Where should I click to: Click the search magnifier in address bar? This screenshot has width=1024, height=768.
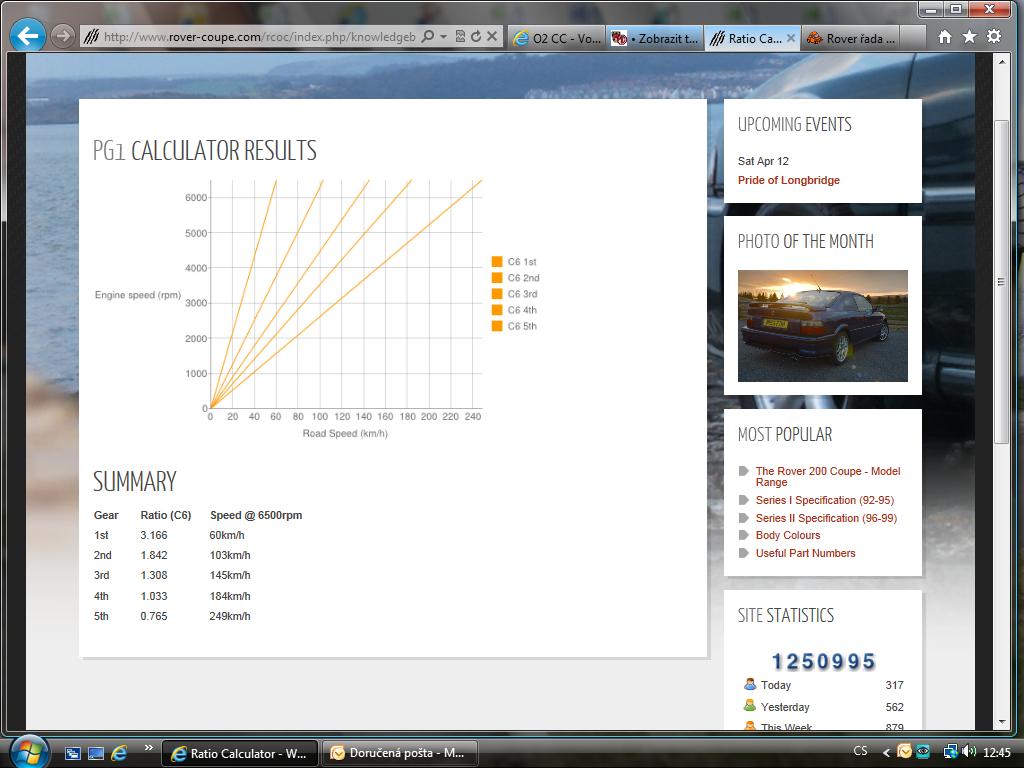tap(428, 37)
